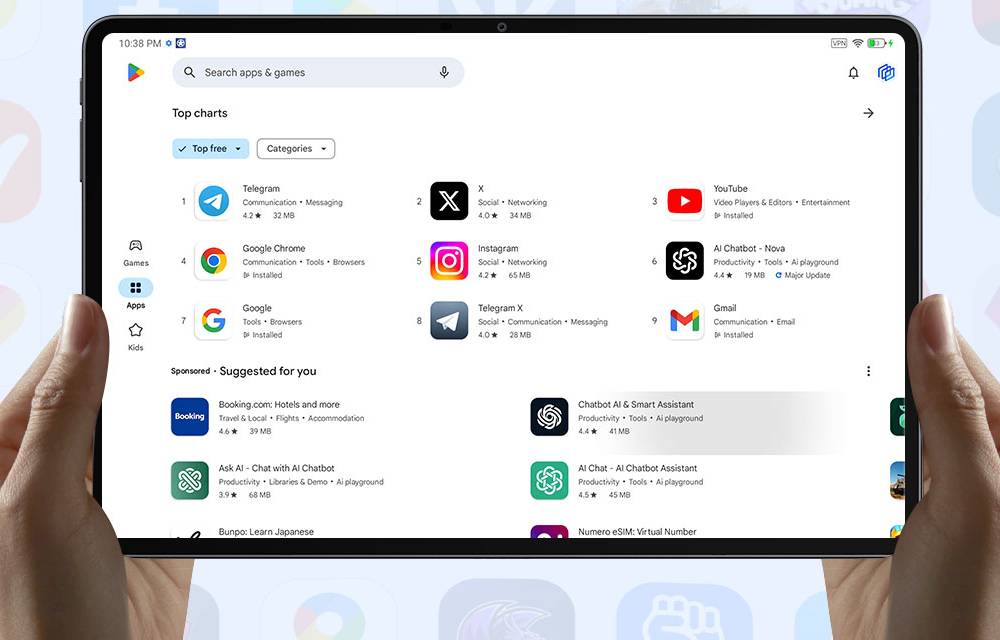Open more options for Suggested for you

868,371
